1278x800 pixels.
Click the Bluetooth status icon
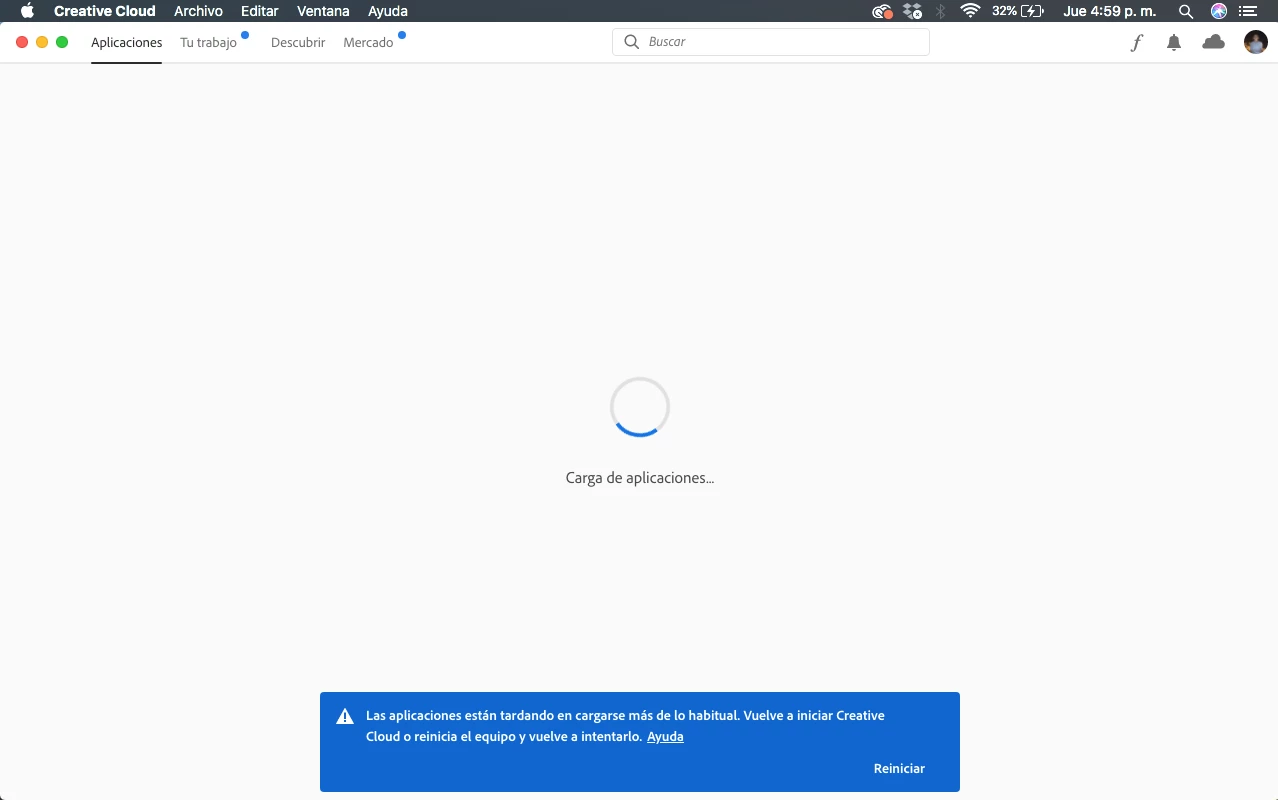pyautogui.click(x=940, y=11)
